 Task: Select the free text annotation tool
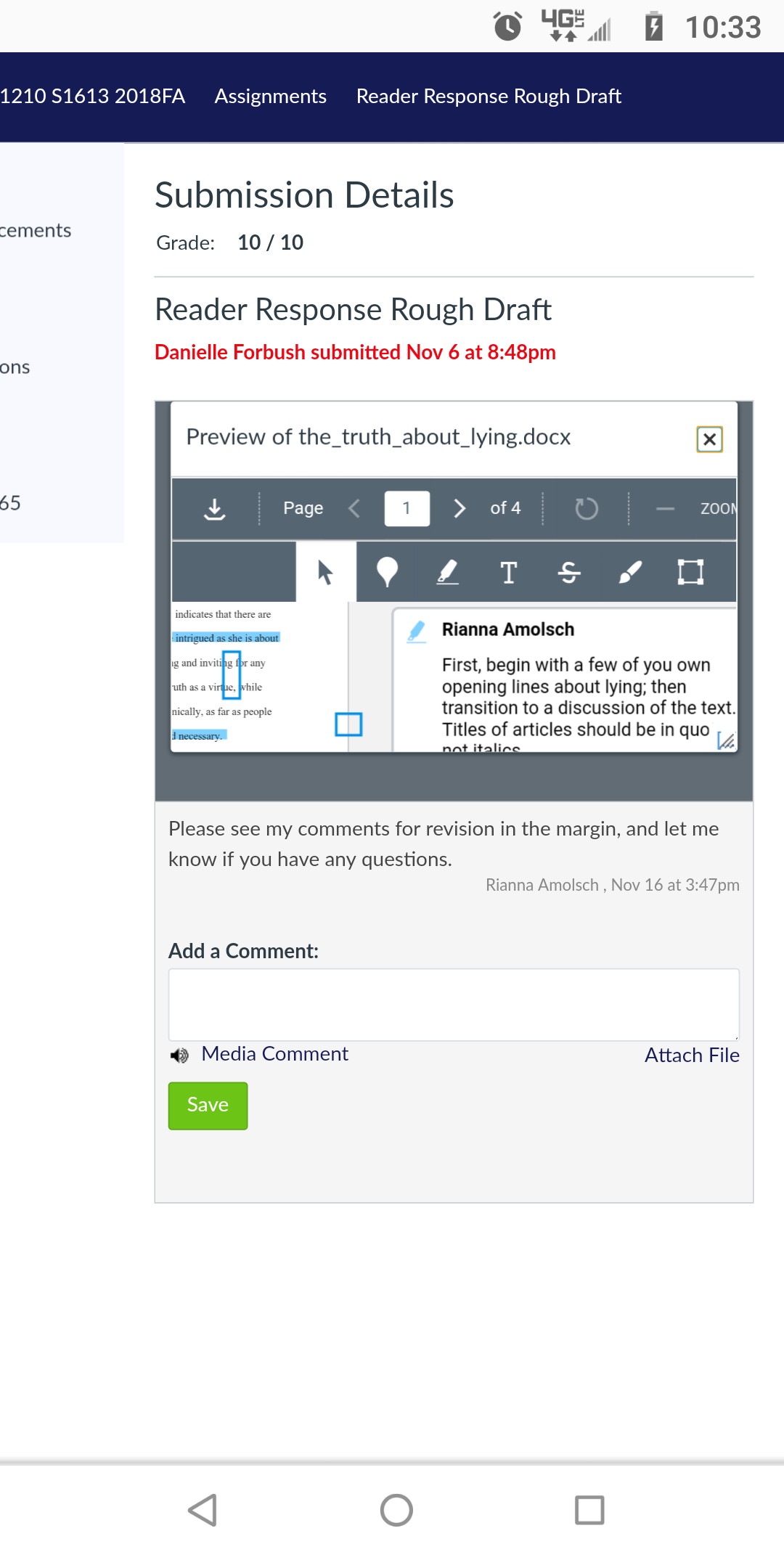[x=509, y=572]
